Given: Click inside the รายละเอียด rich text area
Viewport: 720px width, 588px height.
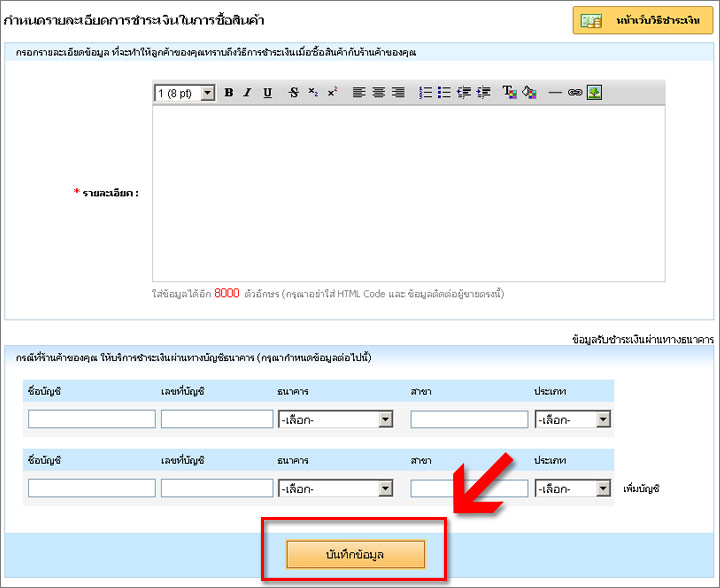Looking at the screenshot, I should coord(408,193).
